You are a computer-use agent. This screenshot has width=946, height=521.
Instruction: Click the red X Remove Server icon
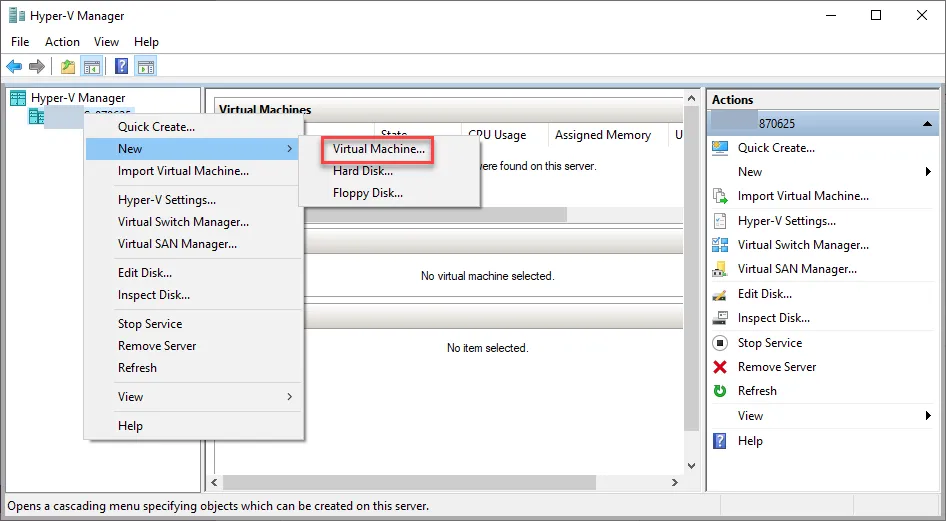pyautogui.click(x=720, y=367)
